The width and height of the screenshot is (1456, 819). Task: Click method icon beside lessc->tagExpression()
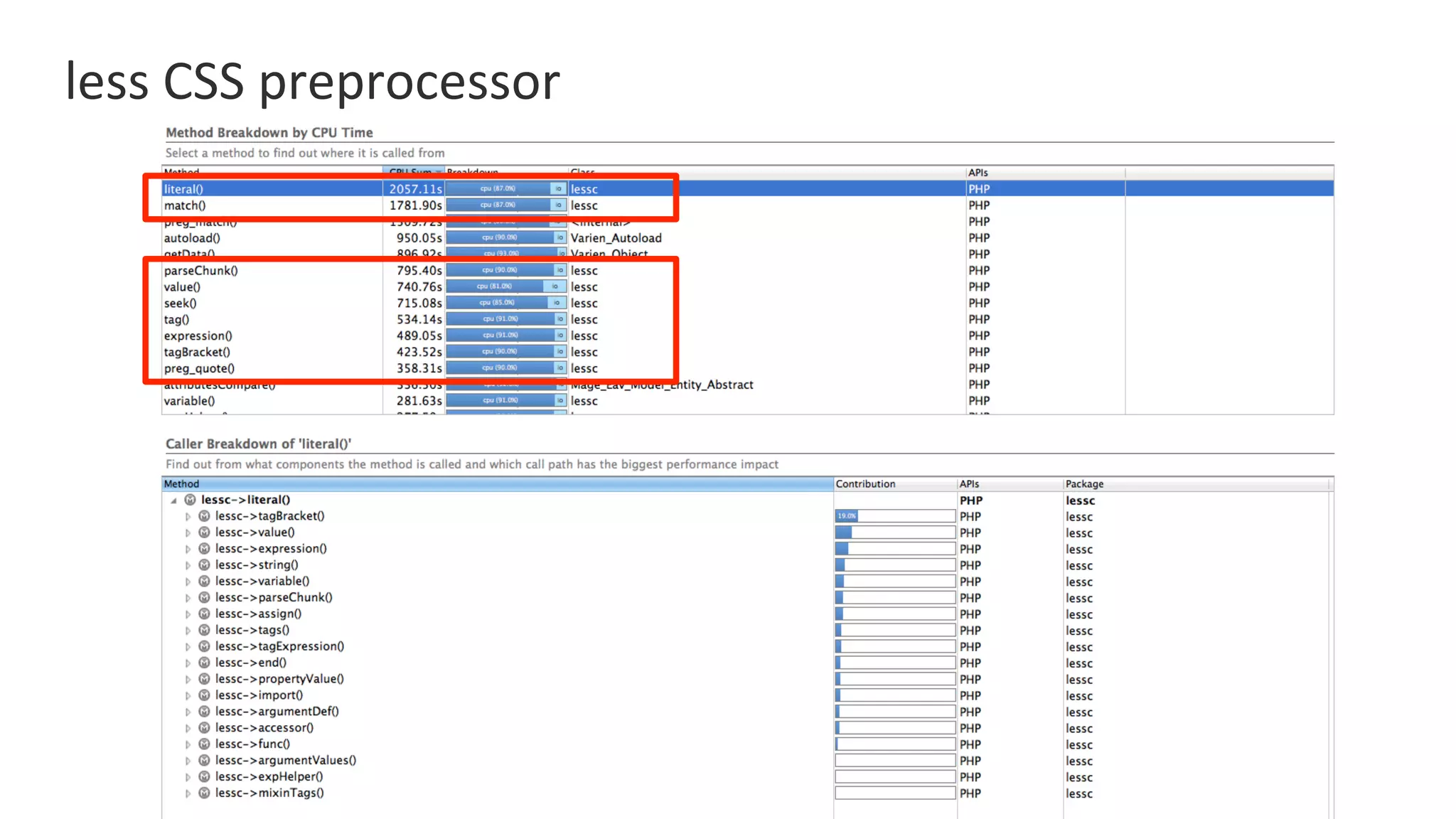pos(204,647)
